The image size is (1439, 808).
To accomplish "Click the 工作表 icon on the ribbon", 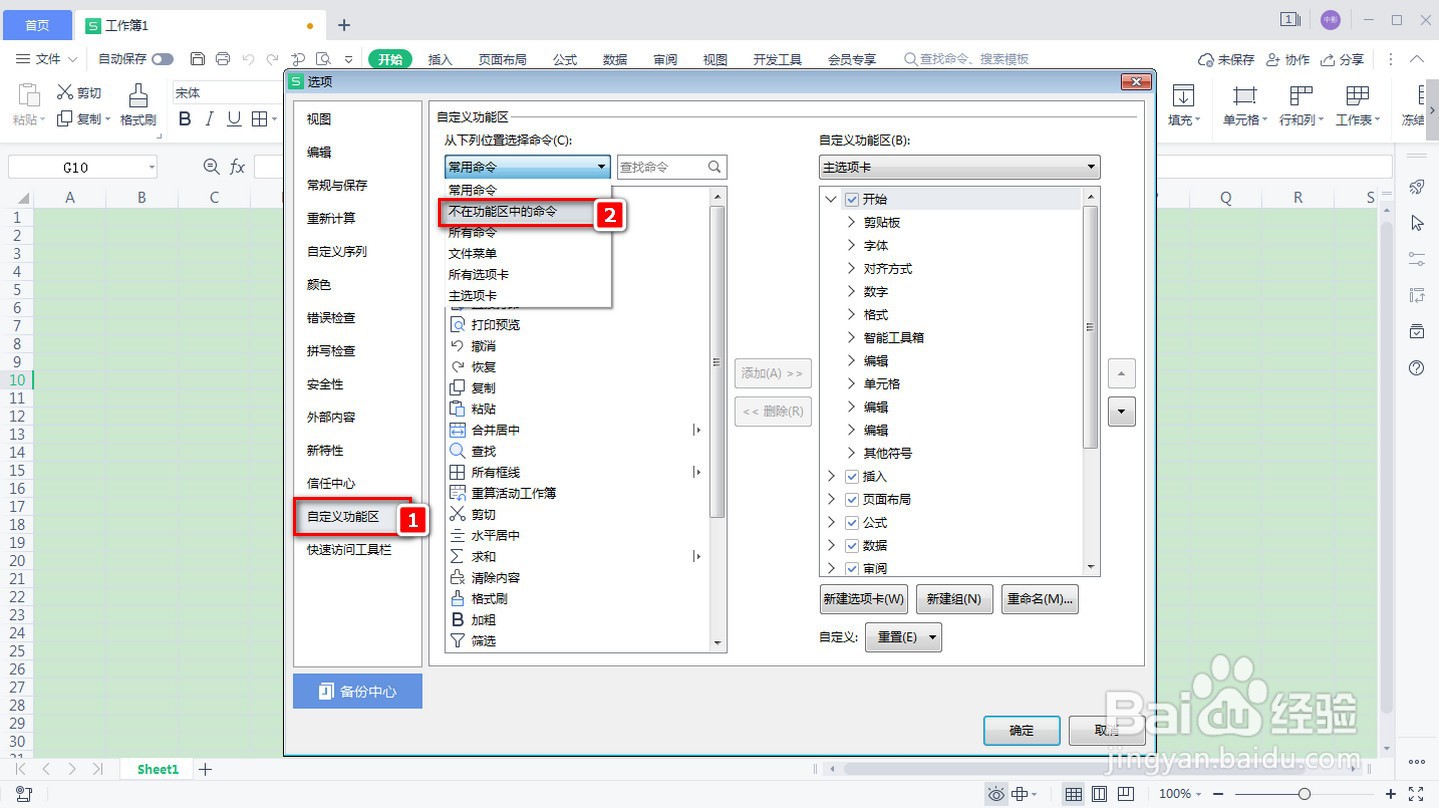I will pyautogui.click(x=1356, y=100).
